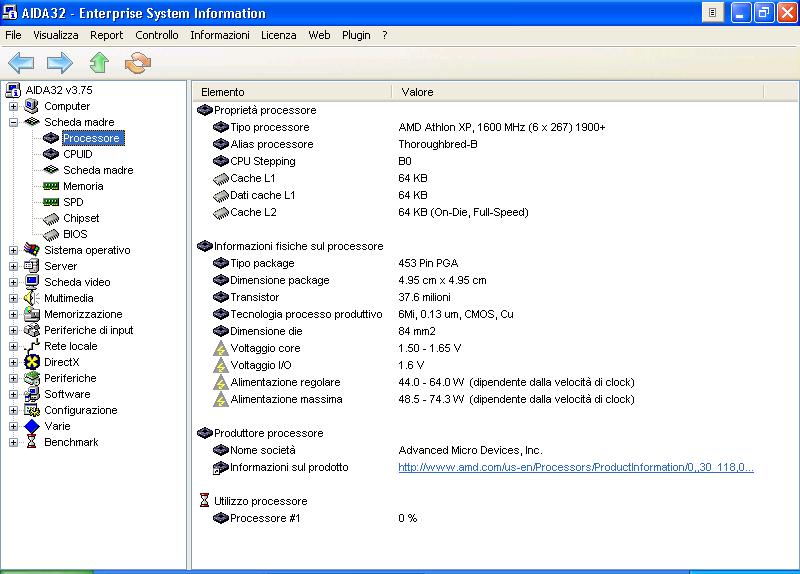Click the Memoria module icon
800x574 pixels.
pos(51,186)
